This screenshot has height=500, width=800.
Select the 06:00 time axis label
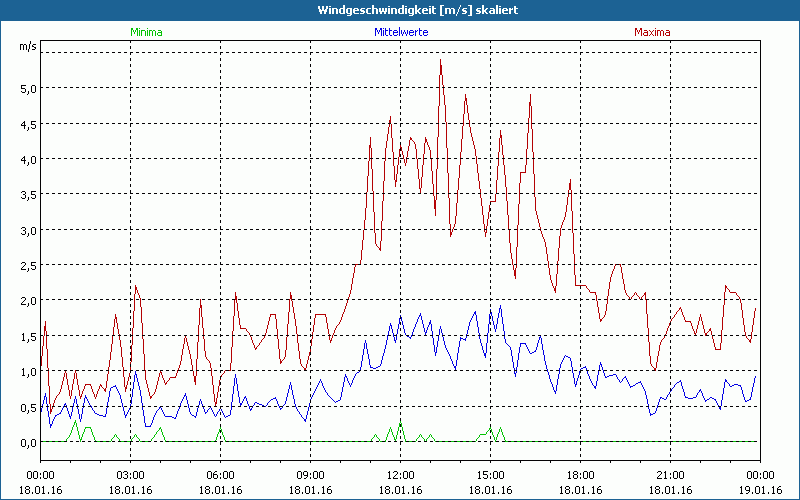coord(220,475)
